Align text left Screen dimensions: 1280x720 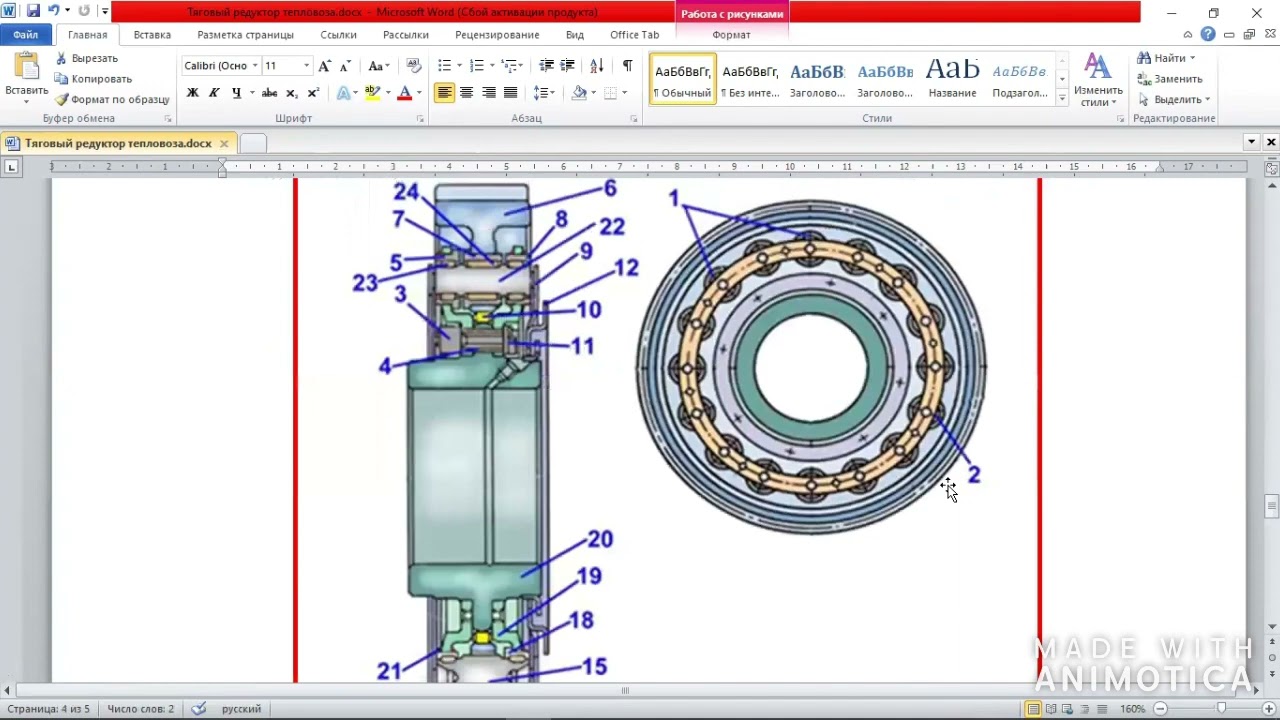444,93
